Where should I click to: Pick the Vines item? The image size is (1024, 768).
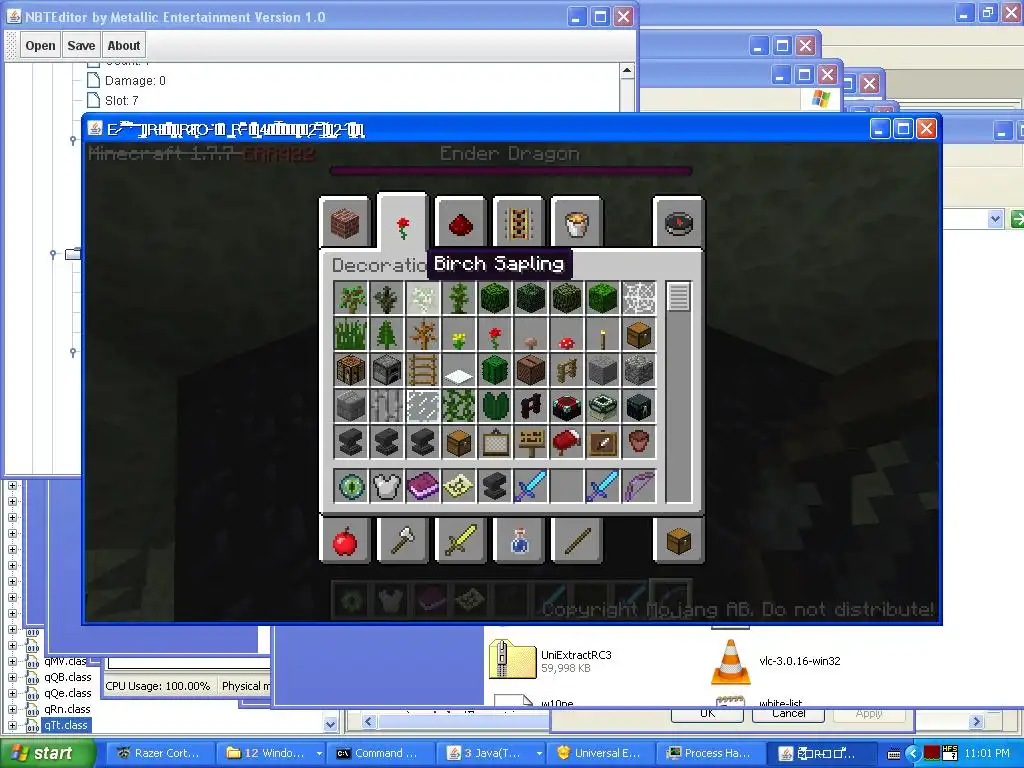(458, 406)
